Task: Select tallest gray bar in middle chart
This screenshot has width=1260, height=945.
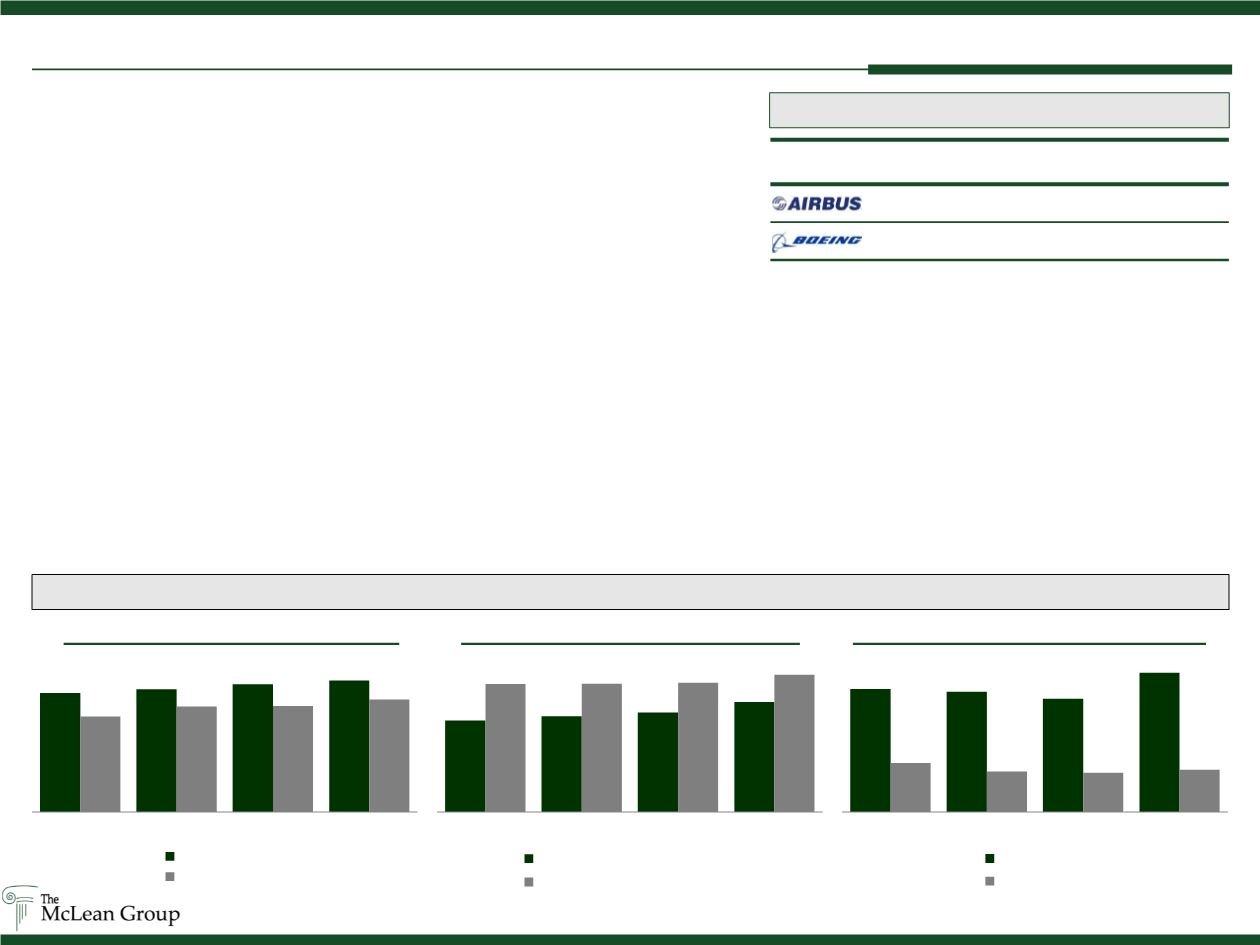Action: 794,743
